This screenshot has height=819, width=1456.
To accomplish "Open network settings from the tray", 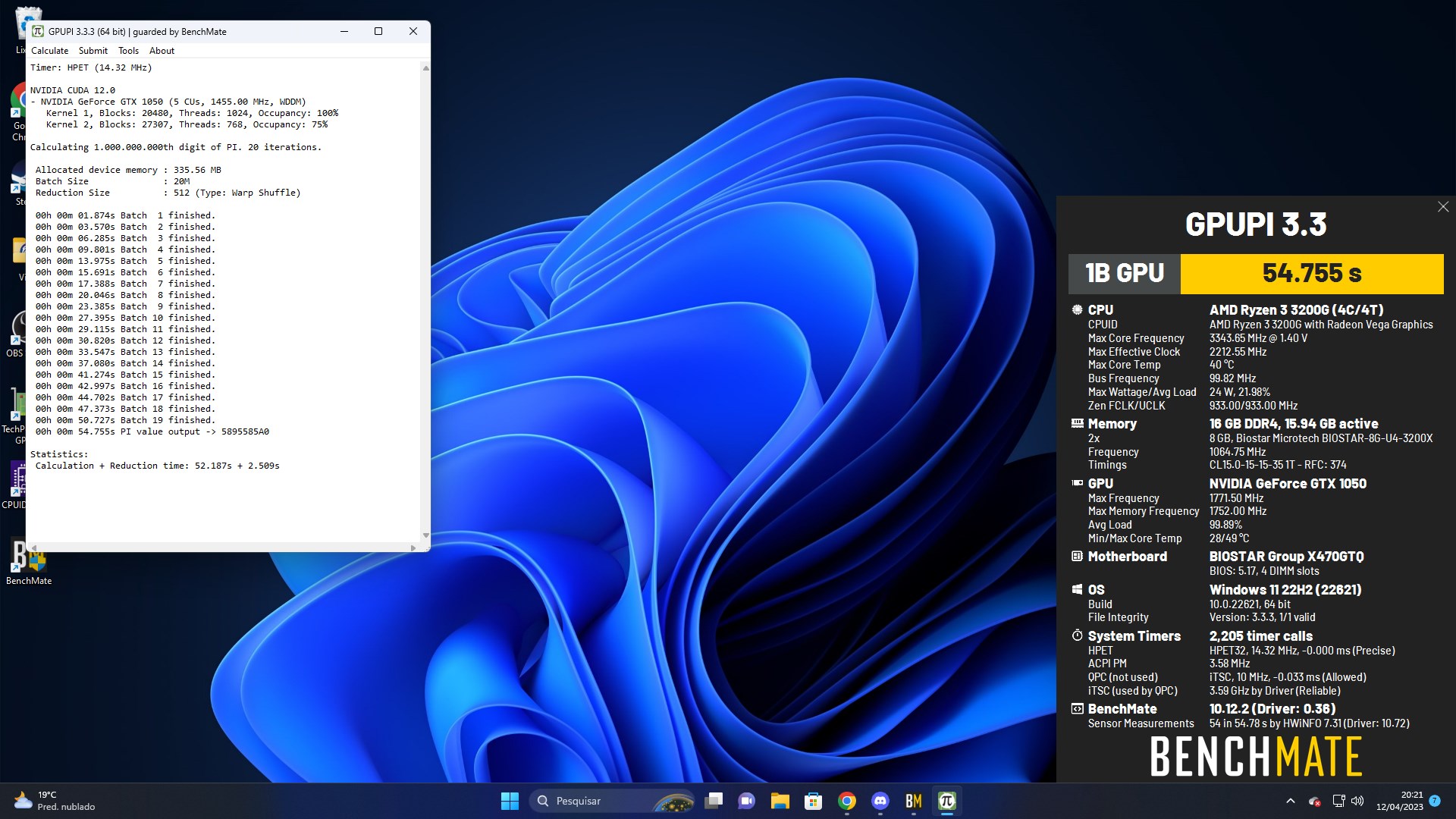I will tap(1338, 801).
